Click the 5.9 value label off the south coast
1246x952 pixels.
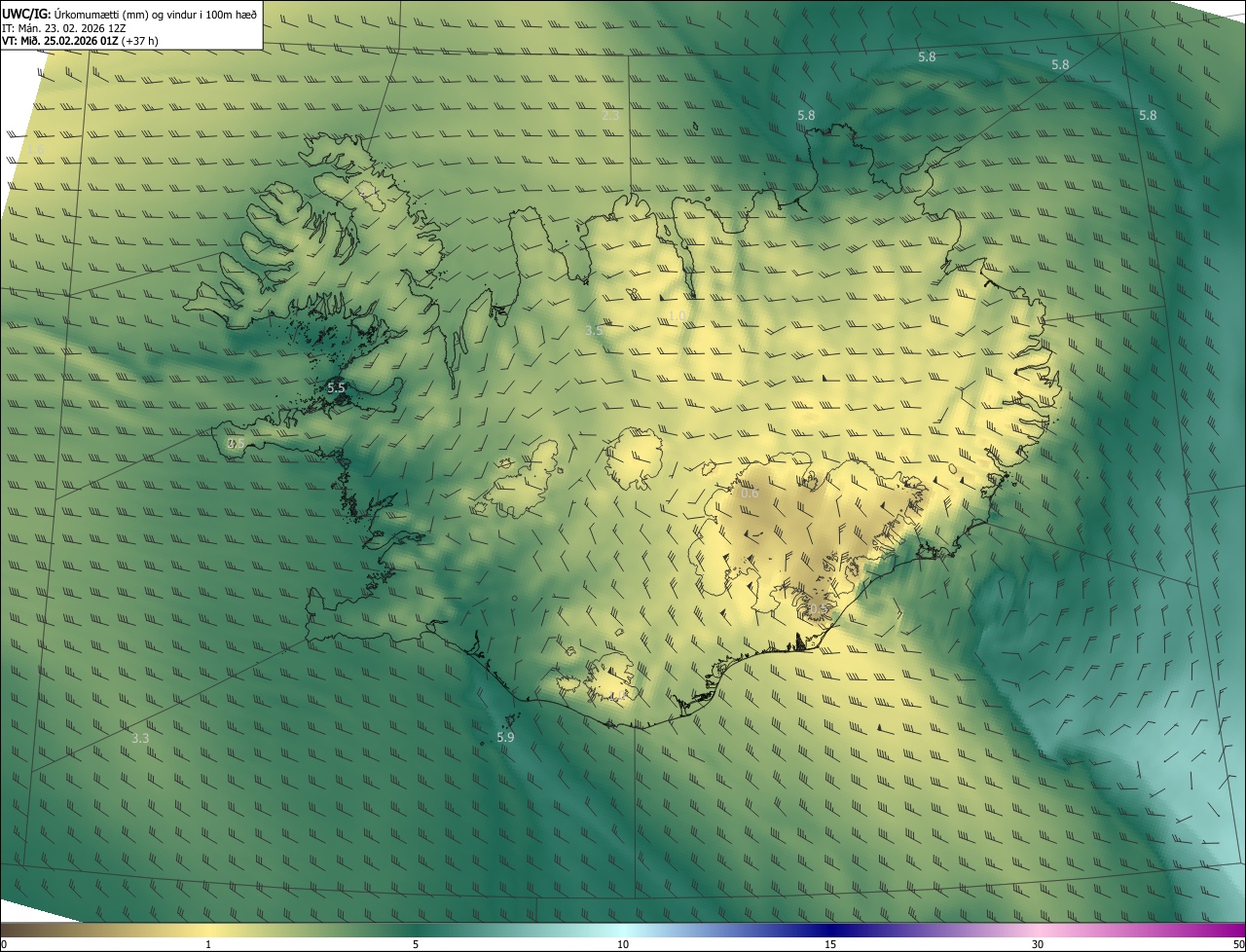tap(505, 738)
